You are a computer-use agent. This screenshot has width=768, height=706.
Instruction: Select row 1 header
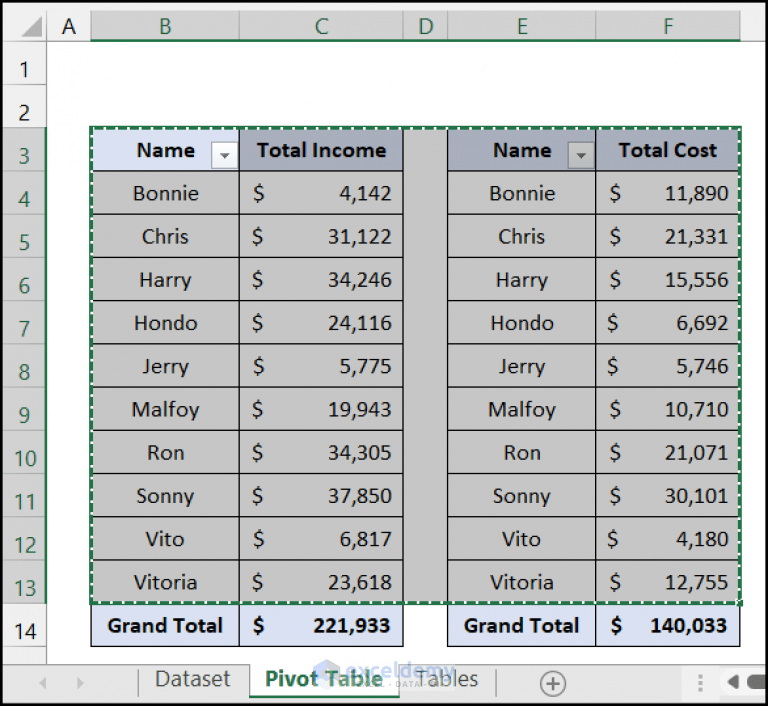[x=24, y=64]
